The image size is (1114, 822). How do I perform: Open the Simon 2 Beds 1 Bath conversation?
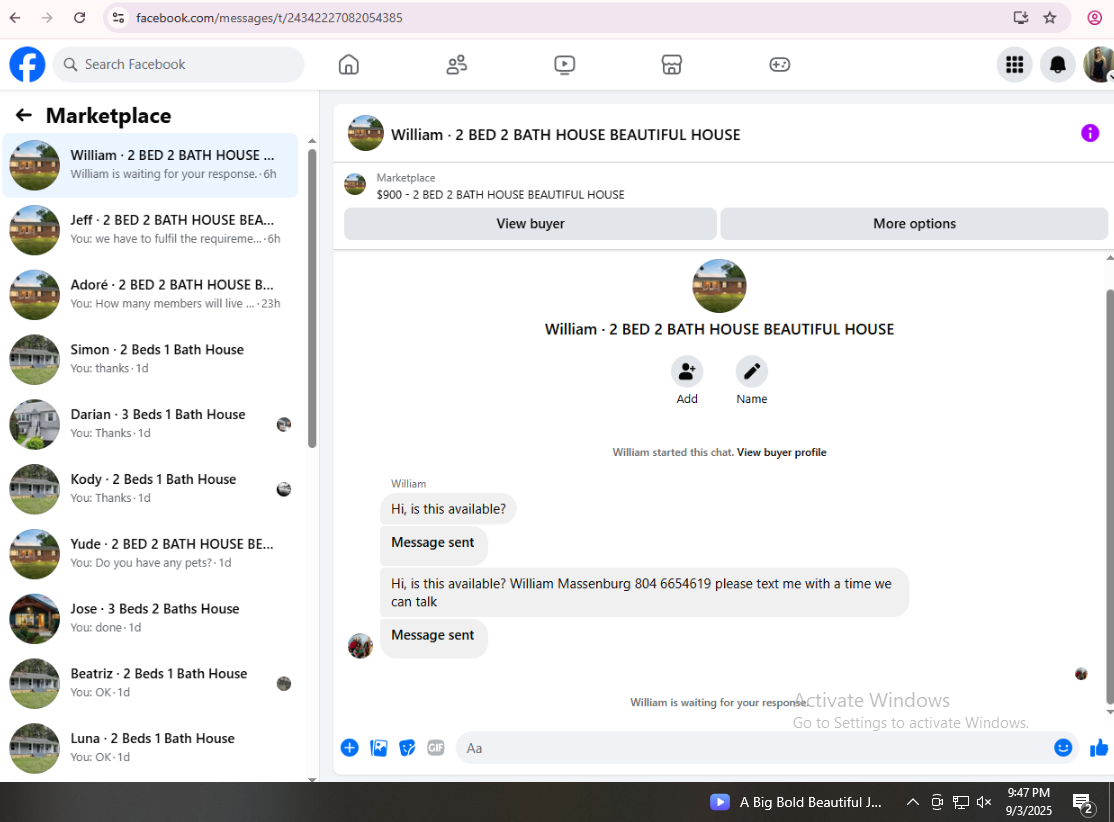[x=151, y=359]
